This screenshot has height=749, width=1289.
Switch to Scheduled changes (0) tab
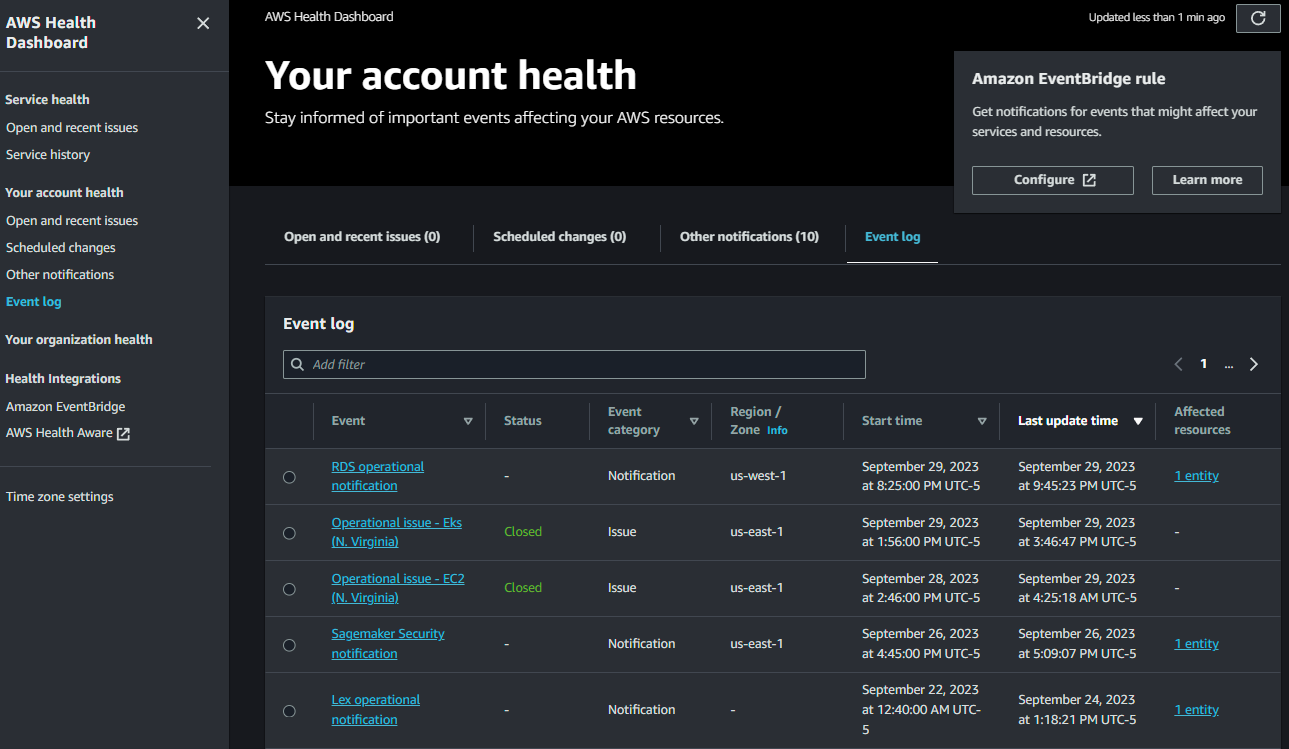[559, 237]
